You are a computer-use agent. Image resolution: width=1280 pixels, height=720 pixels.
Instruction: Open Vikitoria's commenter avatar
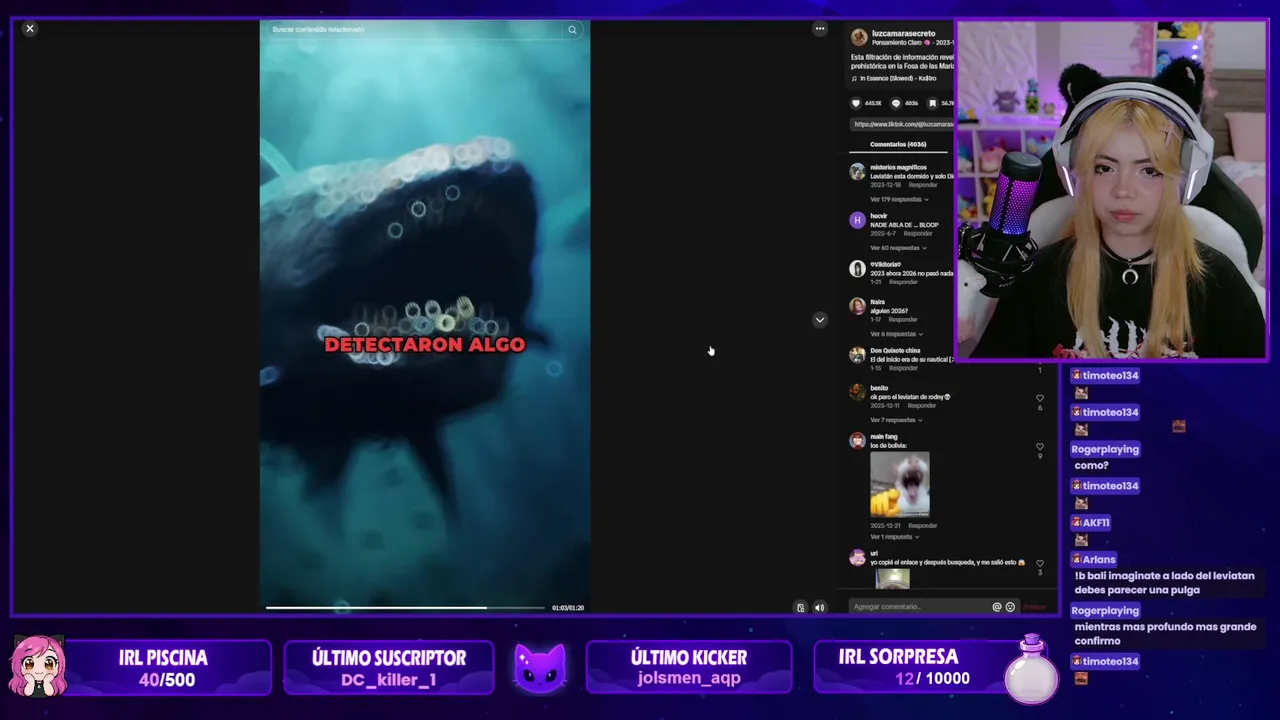tap(857, 269)
